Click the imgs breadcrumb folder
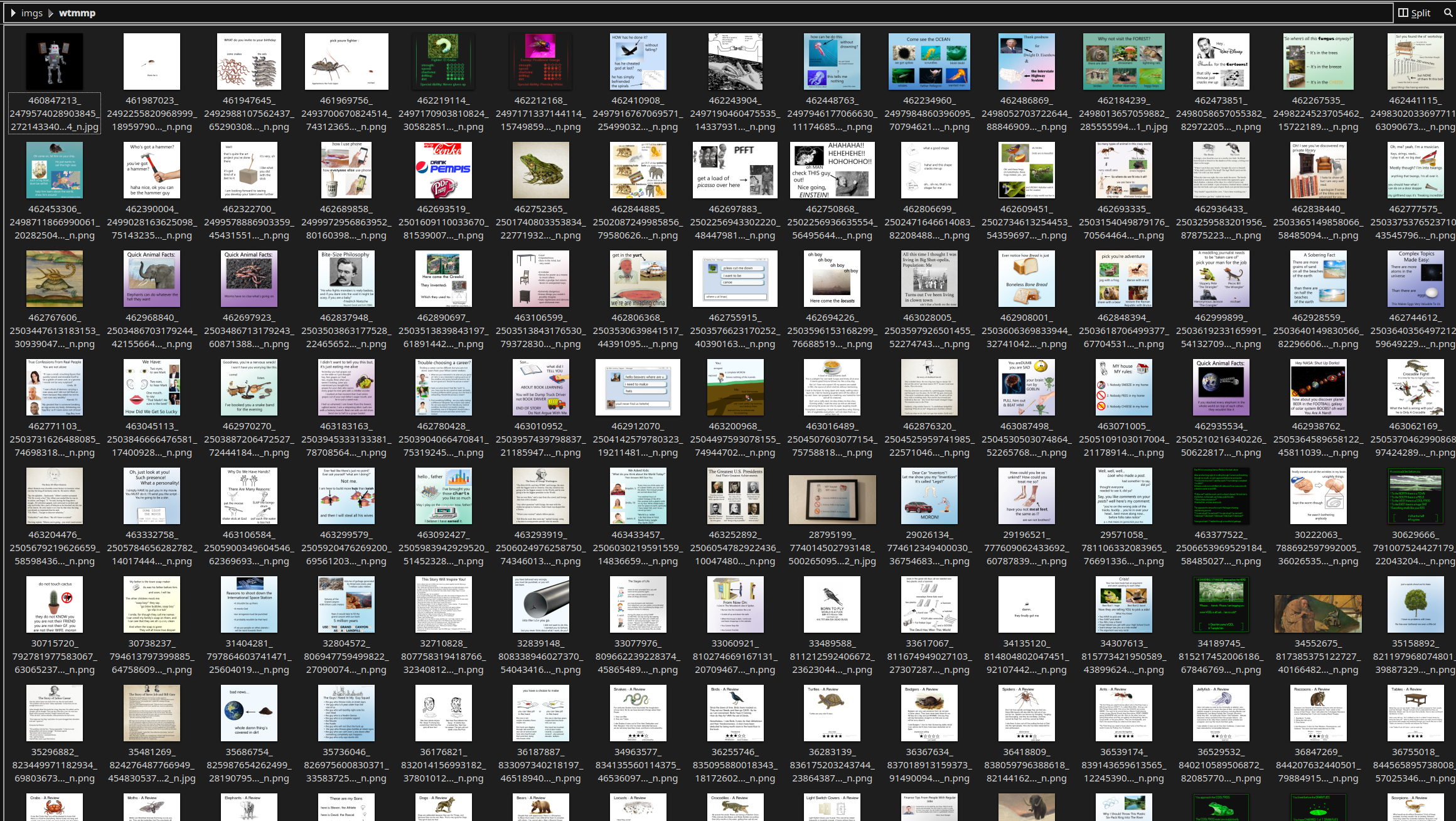 point(32,13)
